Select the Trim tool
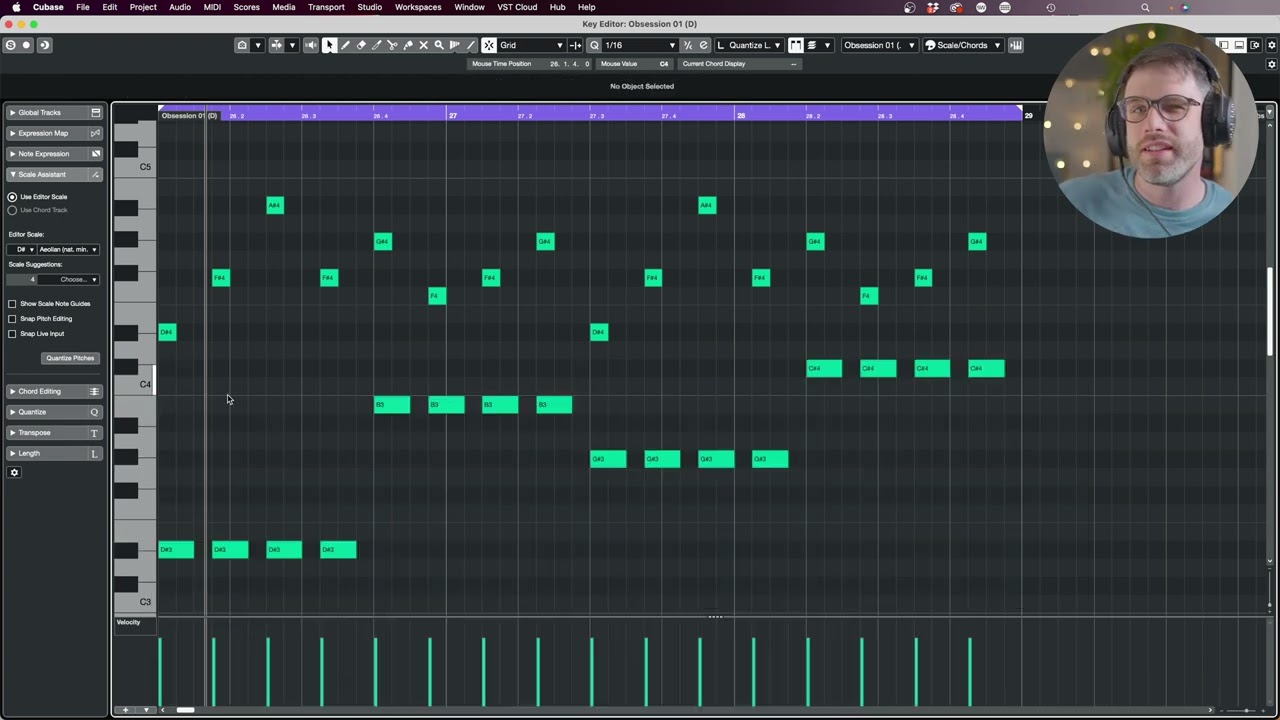 [376, 45]
